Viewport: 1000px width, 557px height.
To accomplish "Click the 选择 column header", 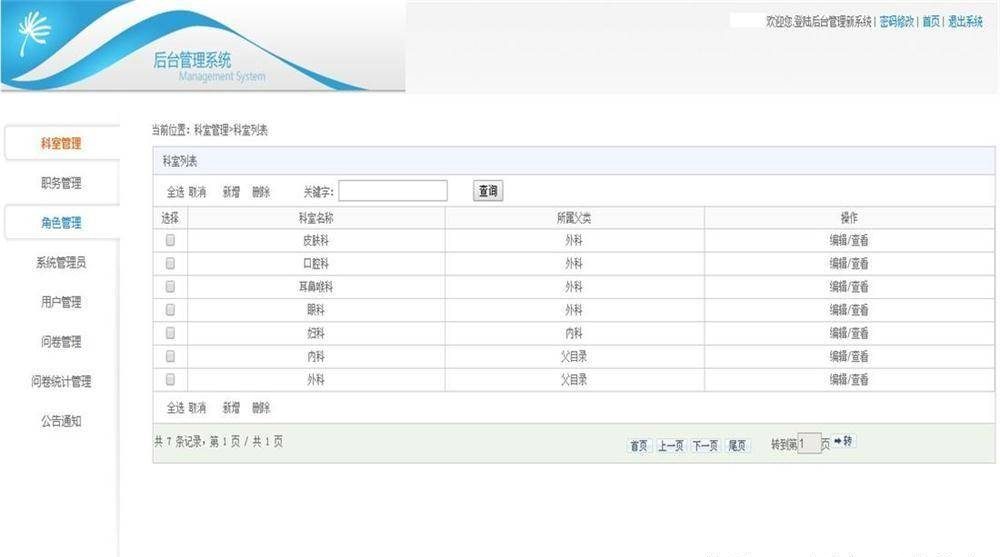I will [170, 218].
